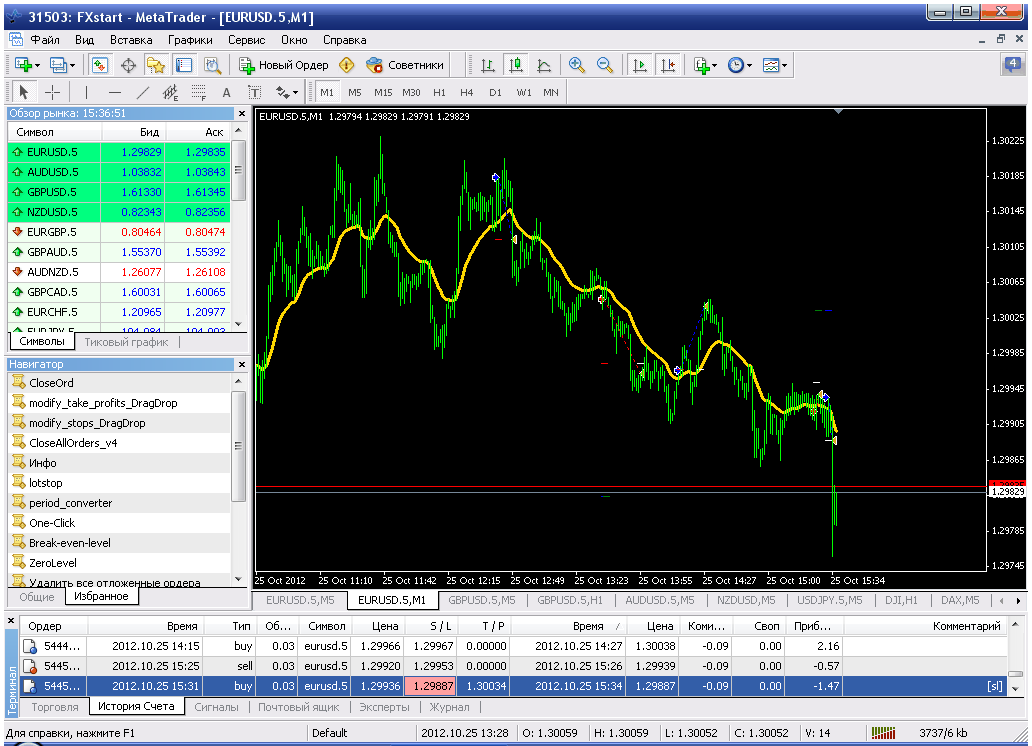Open the Файл menu
The height and width of the screenshot is (746, 1032).
click(45, 40)
